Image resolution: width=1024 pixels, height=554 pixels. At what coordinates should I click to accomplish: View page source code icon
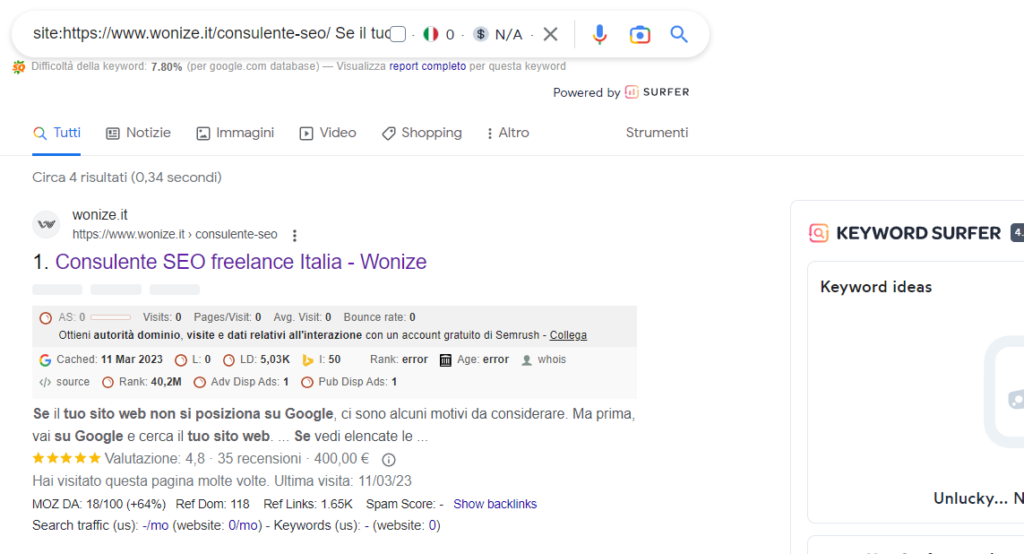(45, 382)
